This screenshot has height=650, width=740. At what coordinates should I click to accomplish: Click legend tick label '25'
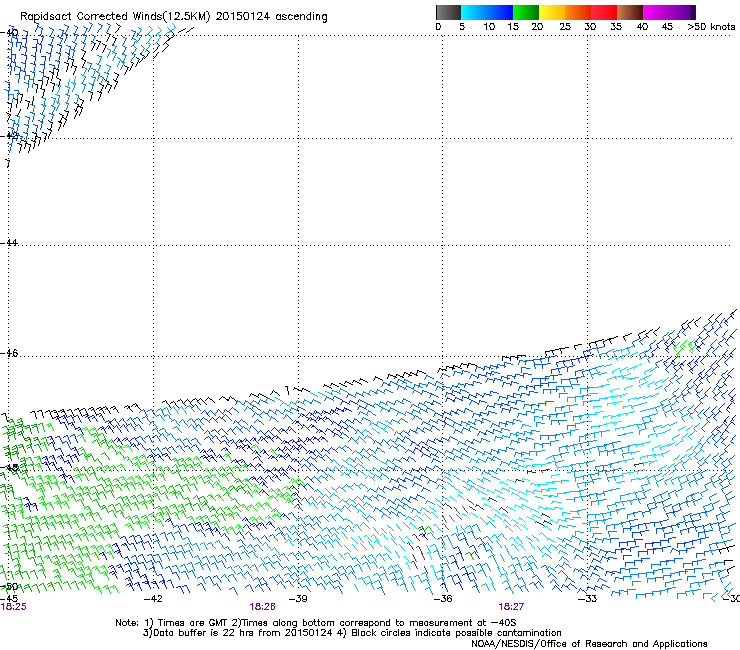click(x=565, y=26)
